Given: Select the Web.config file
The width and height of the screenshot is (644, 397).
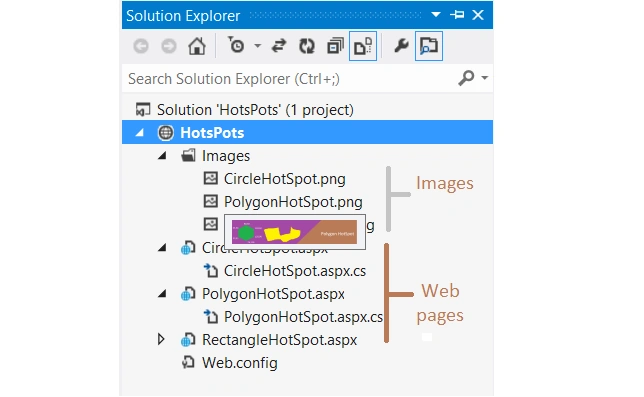Looking at the screenshot, I should pyautogui.click(x=239, y=363).
